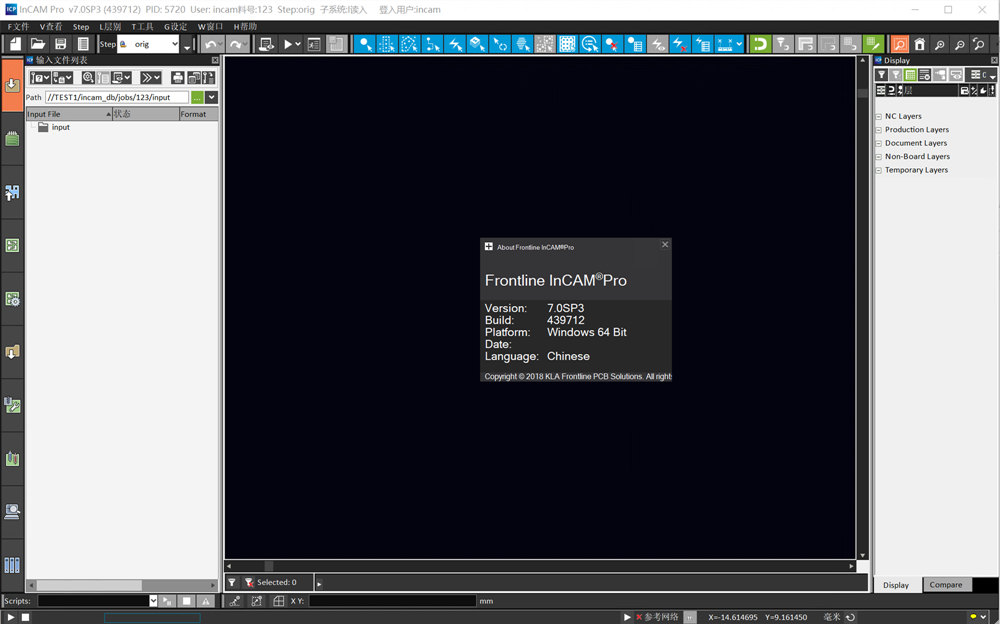Click the red X beside 参考网络
This screenshot has width=1000, height=624.
tap(638, 617)
